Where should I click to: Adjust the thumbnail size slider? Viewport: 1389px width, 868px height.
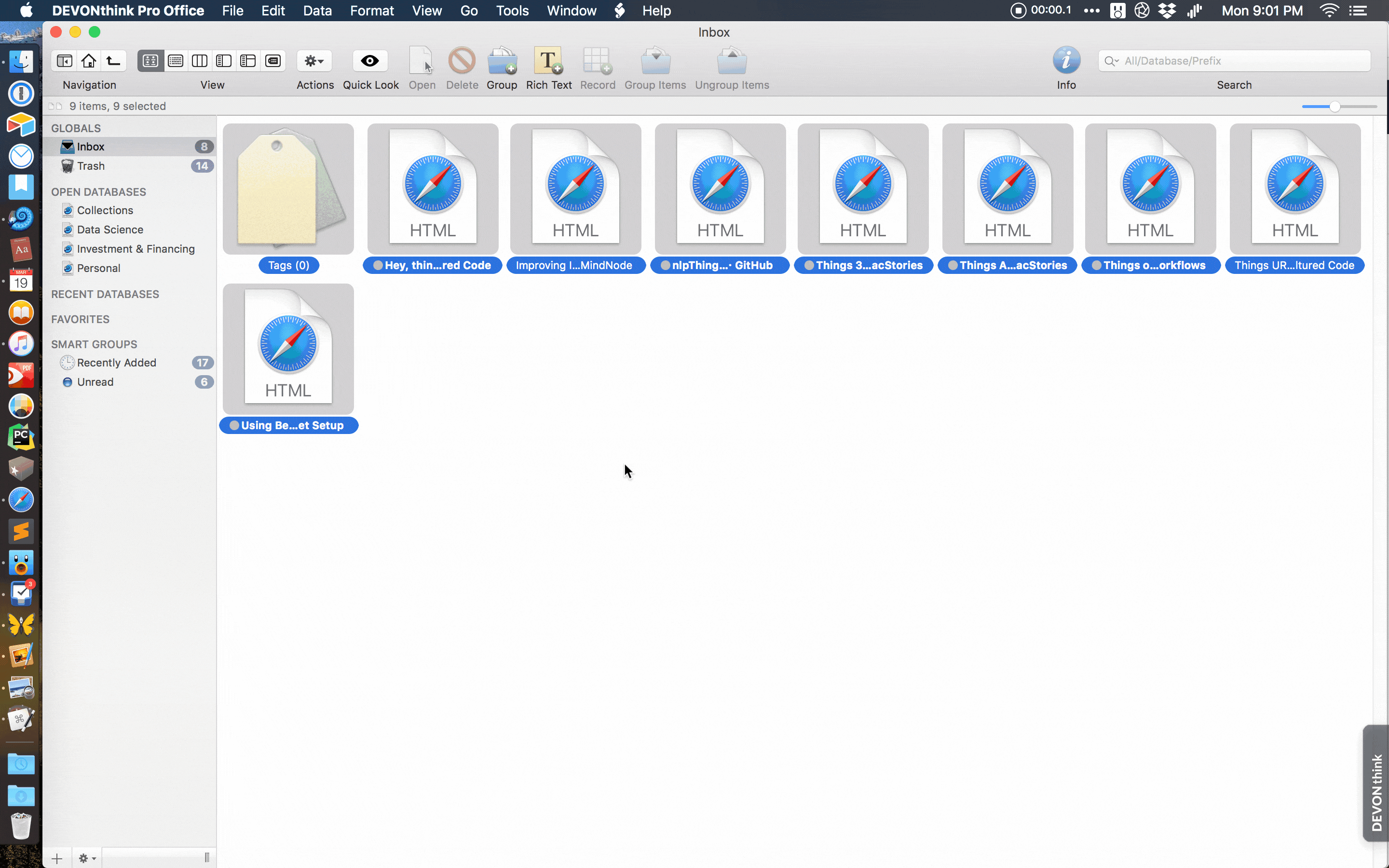[x=1335, y=106]
